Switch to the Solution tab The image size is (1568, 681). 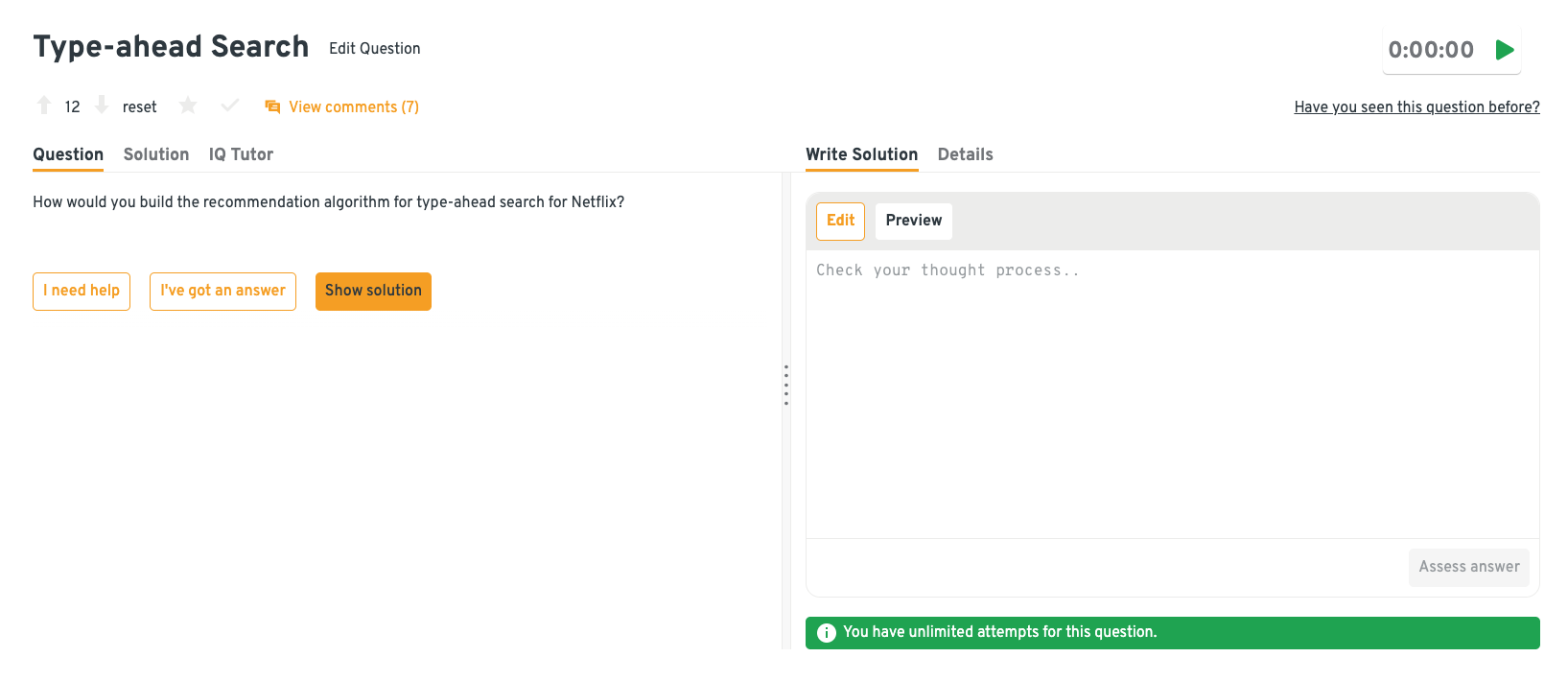tap(156, 154)
